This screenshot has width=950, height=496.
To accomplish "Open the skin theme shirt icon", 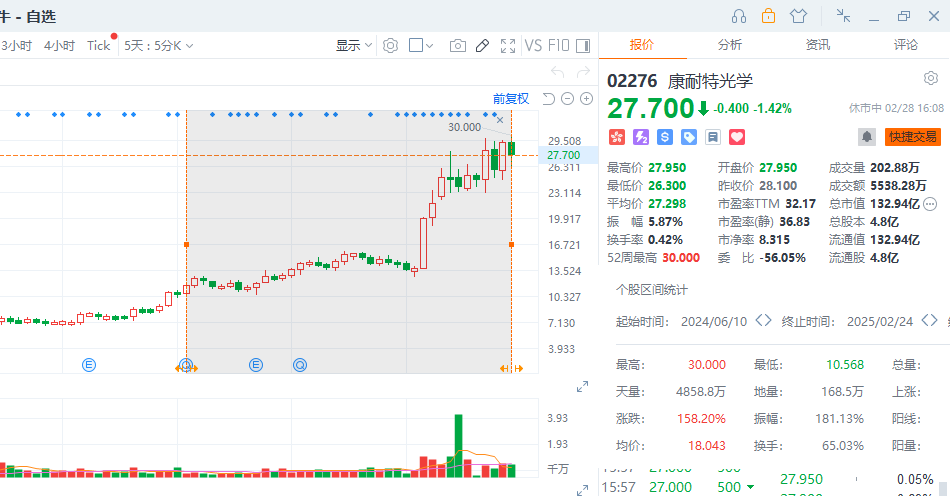I will (799, 16).
